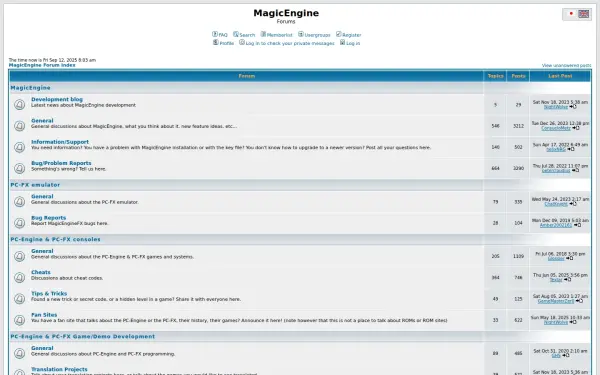Click the Memberlist icon in navigation
600x375 pixels.
tap(263, 34)
